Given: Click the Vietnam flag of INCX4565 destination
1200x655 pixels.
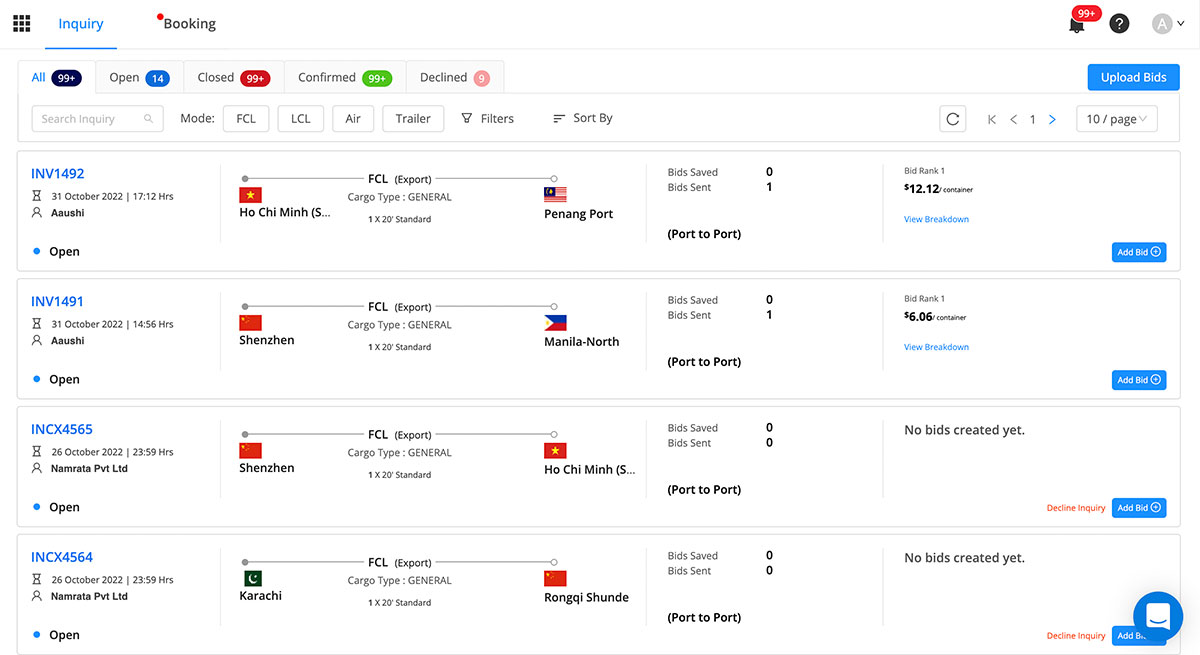Looking at the screenshot, I should click(555, 451).
